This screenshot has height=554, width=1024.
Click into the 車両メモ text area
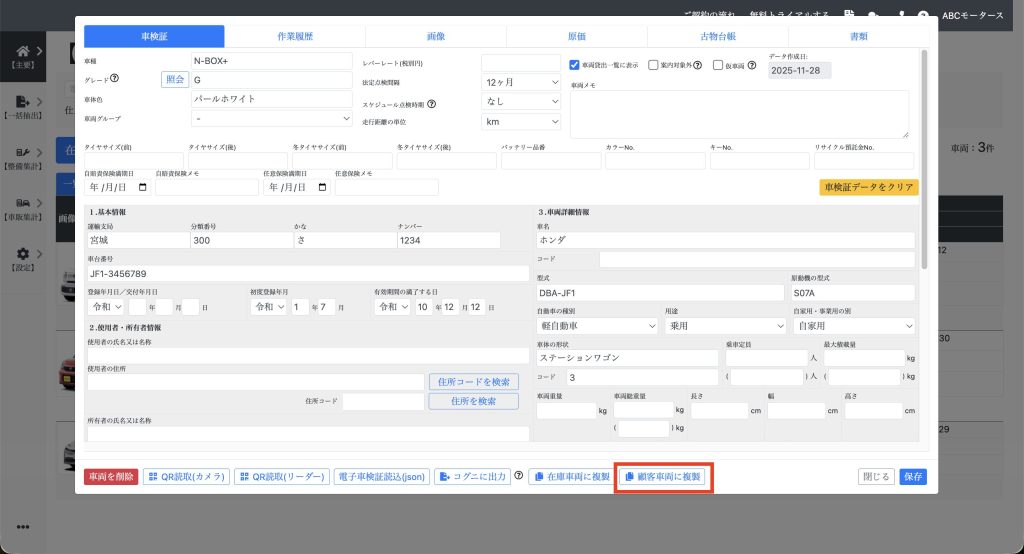(739, 114)
